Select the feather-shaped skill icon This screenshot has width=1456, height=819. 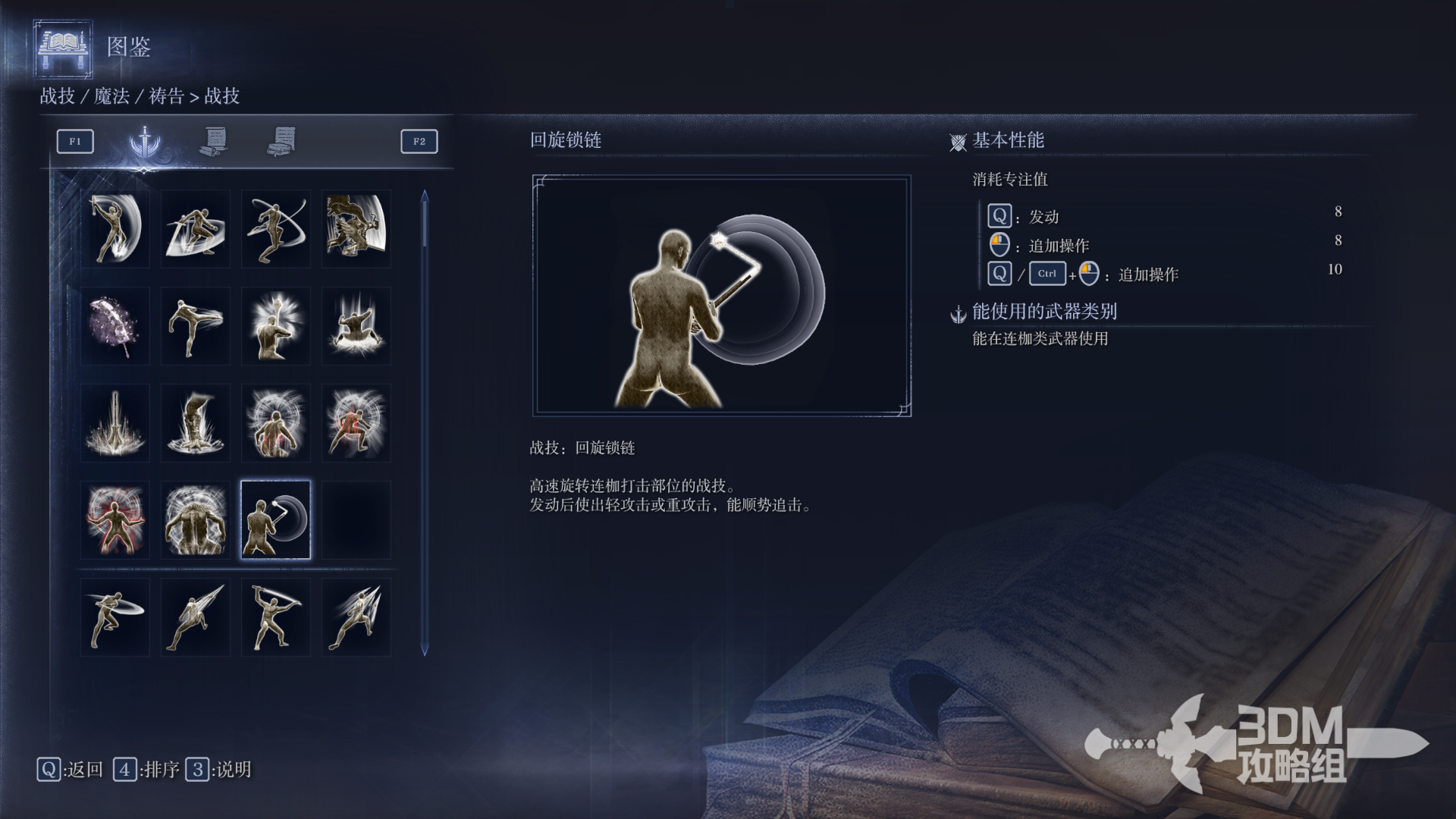pos(115,326)
